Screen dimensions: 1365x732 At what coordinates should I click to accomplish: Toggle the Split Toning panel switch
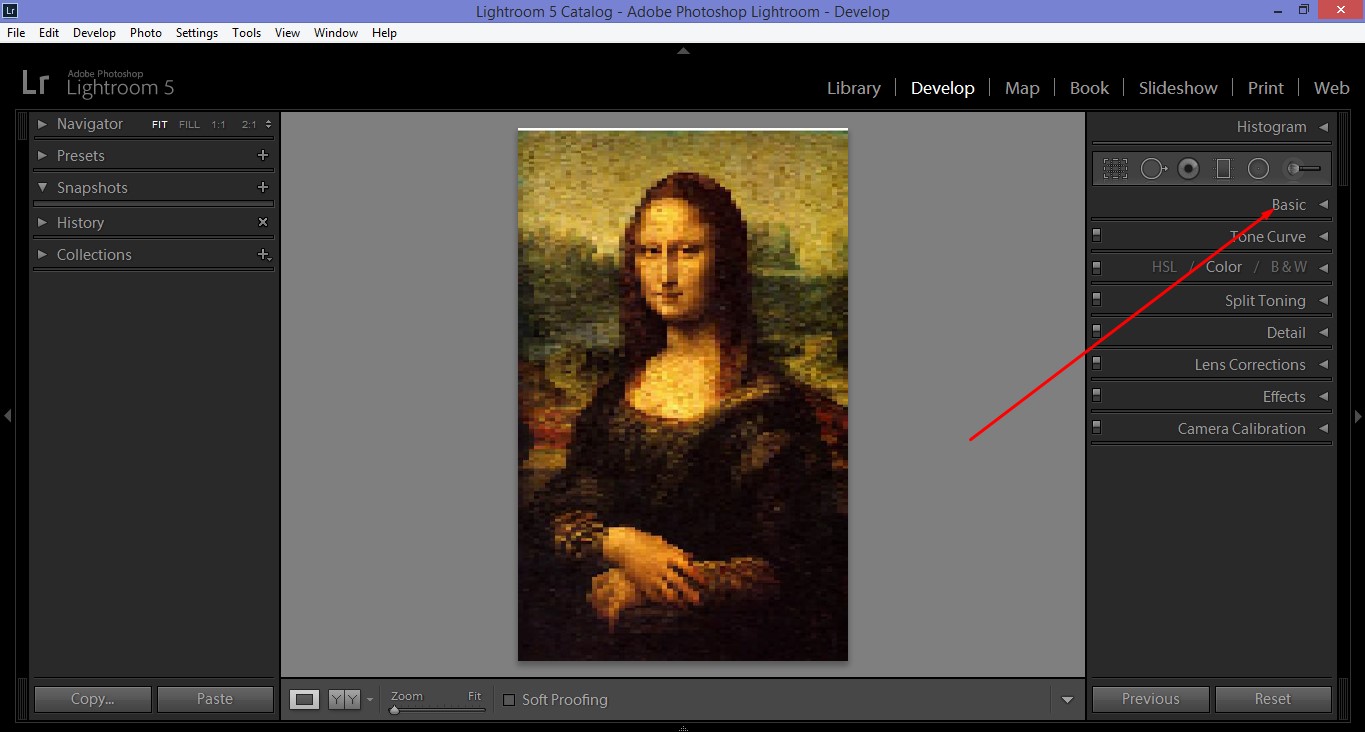pyautogui.click(x=1097, y=300)
